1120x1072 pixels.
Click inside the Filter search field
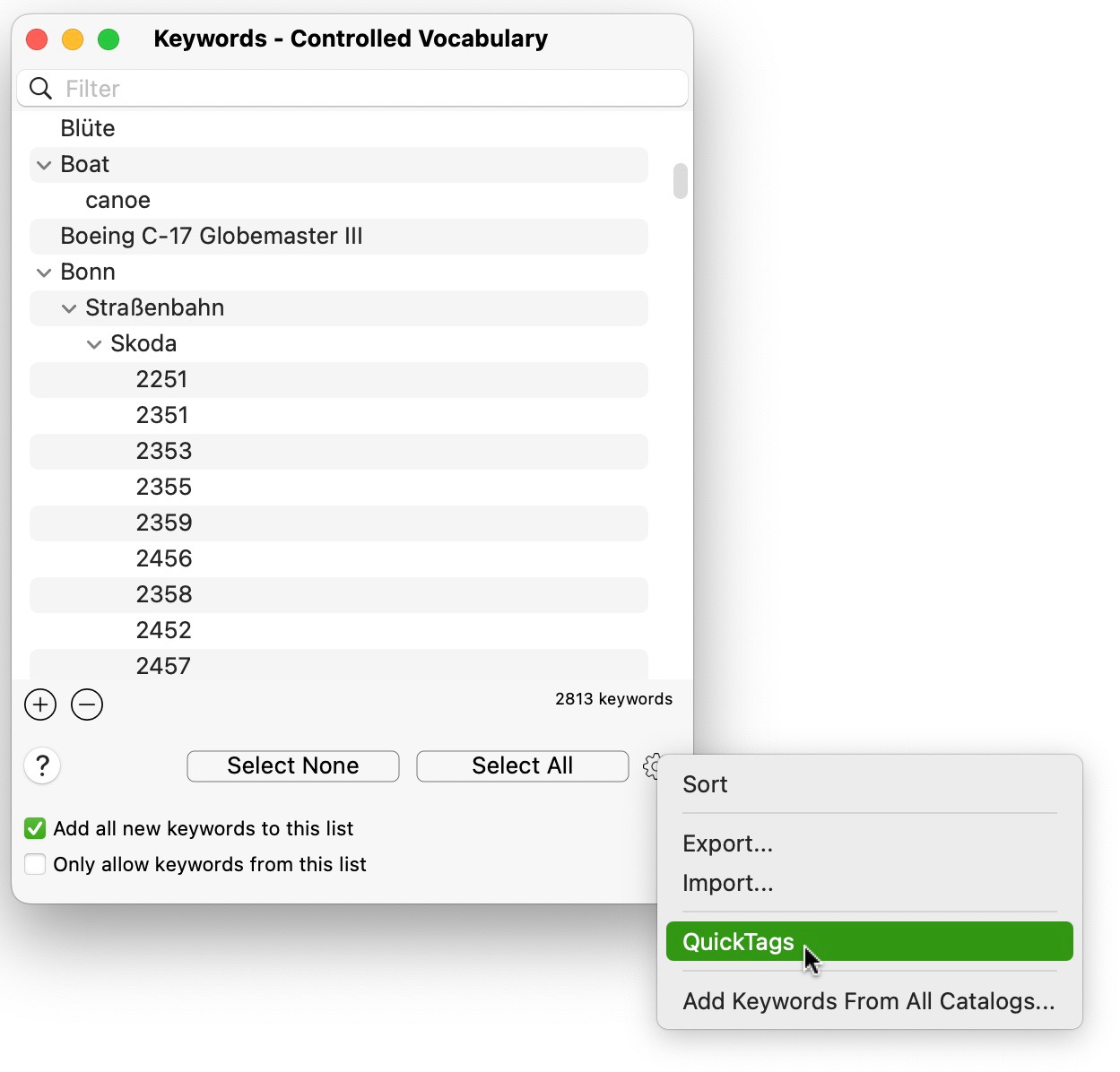click(x=269, y=88)
